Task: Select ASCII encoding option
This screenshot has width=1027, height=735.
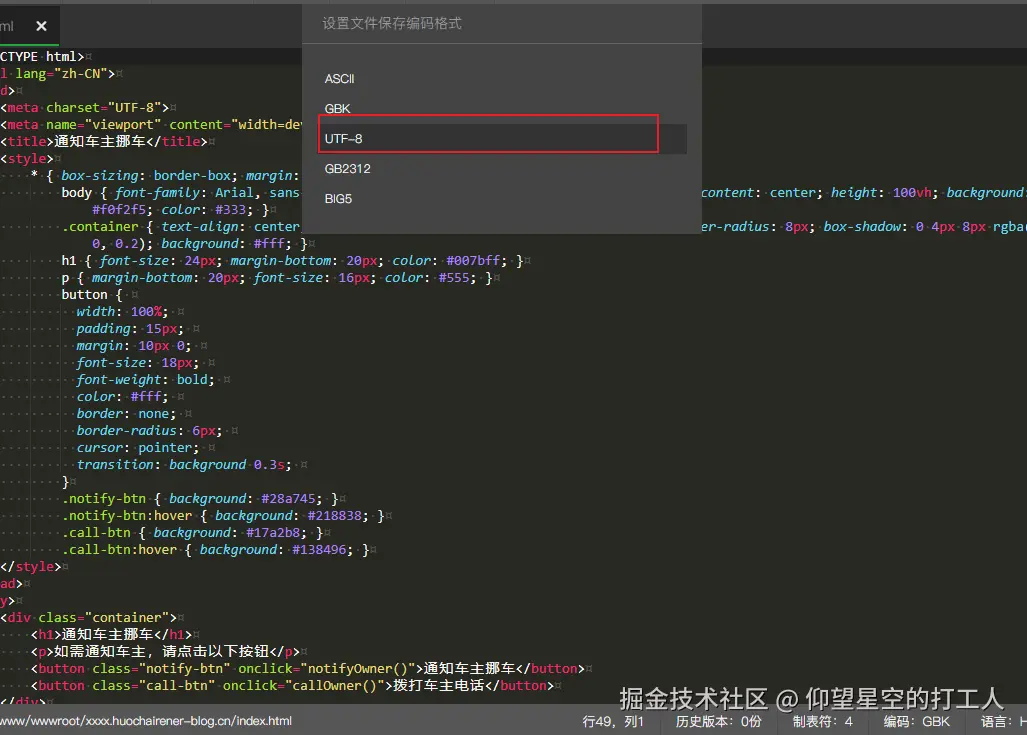Action: pos(339,79)
